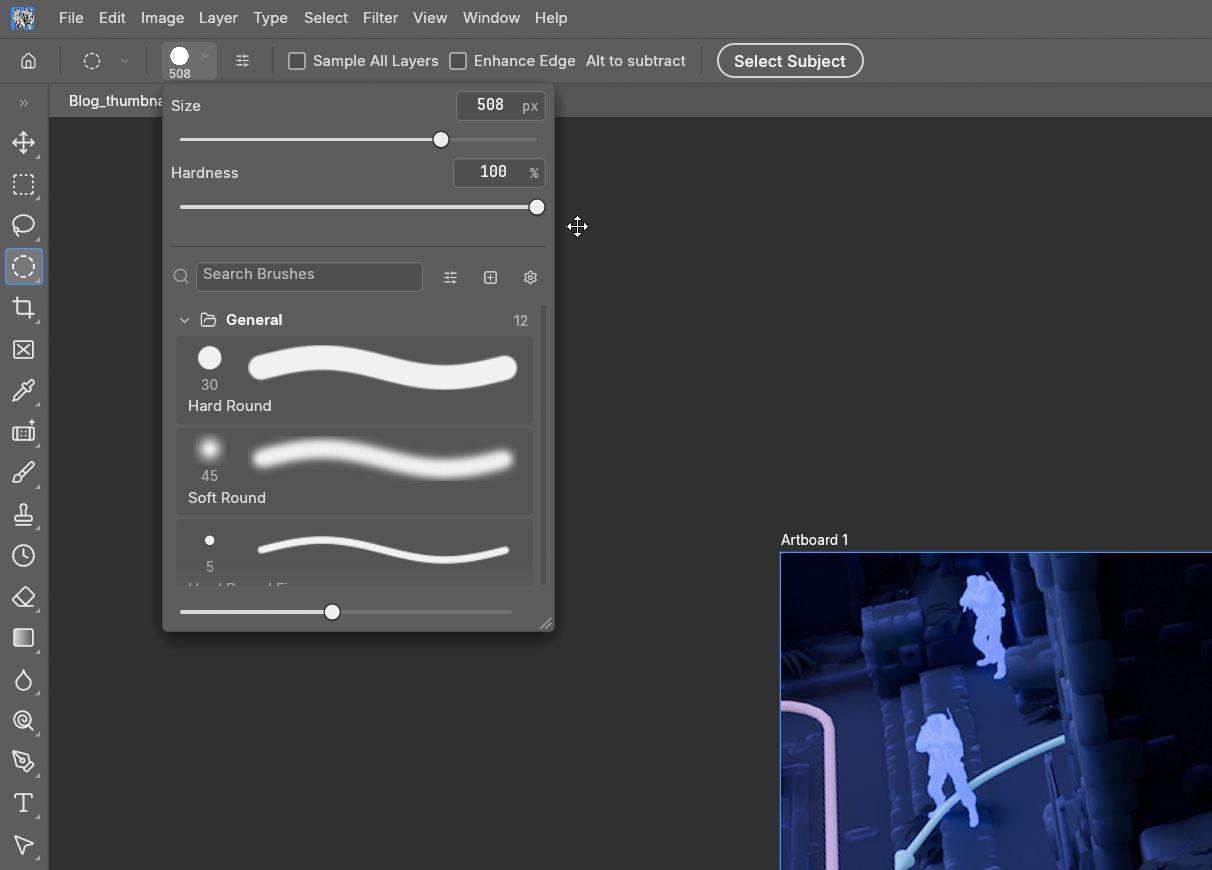Open the Layer menu

(218, 18)
